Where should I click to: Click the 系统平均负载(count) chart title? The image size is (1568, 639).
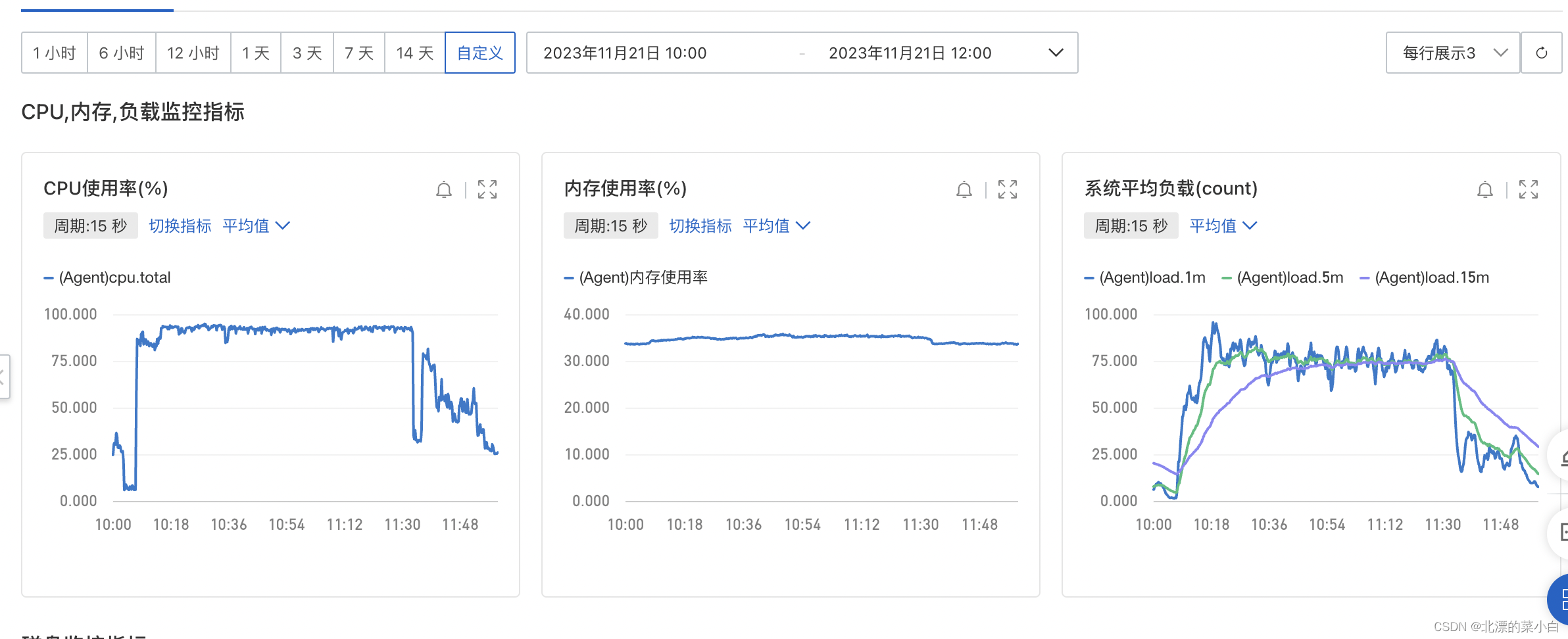point(1171,189)
